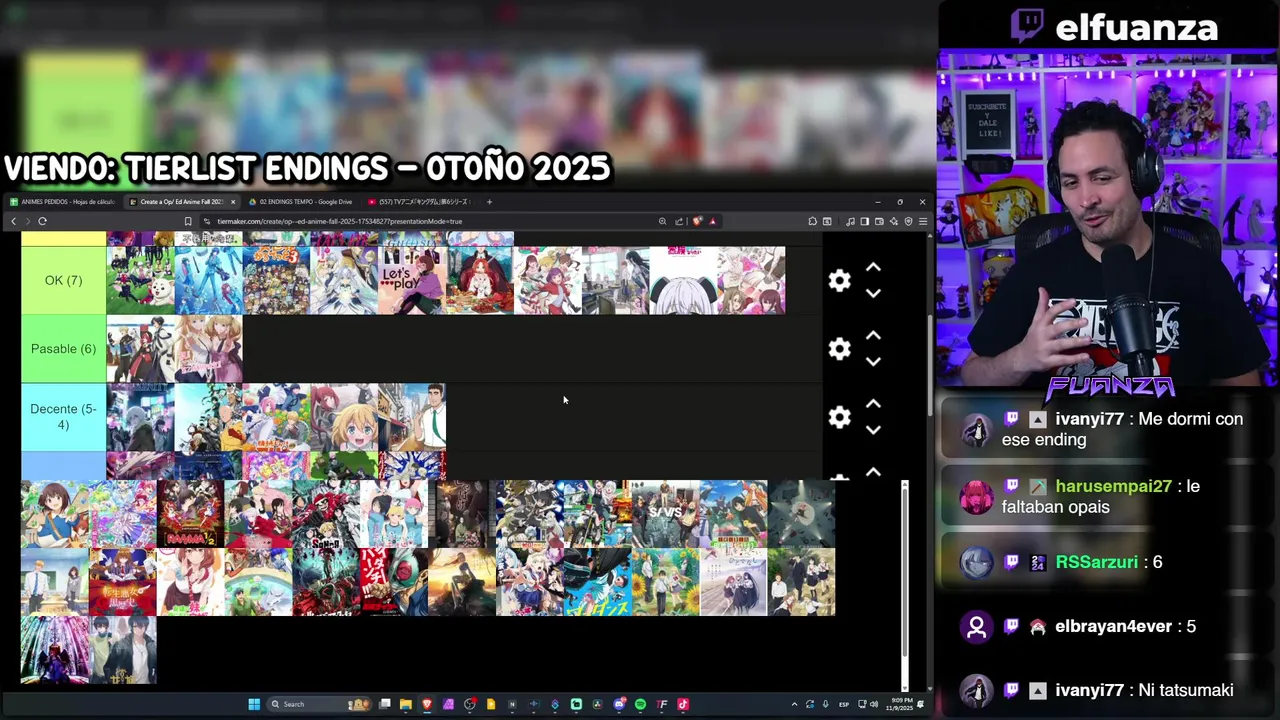This screenshot has height=720, width=1280.
Task: Select the Create a Op/Ed Anime Fall tab
Action: tap(181, 202)
